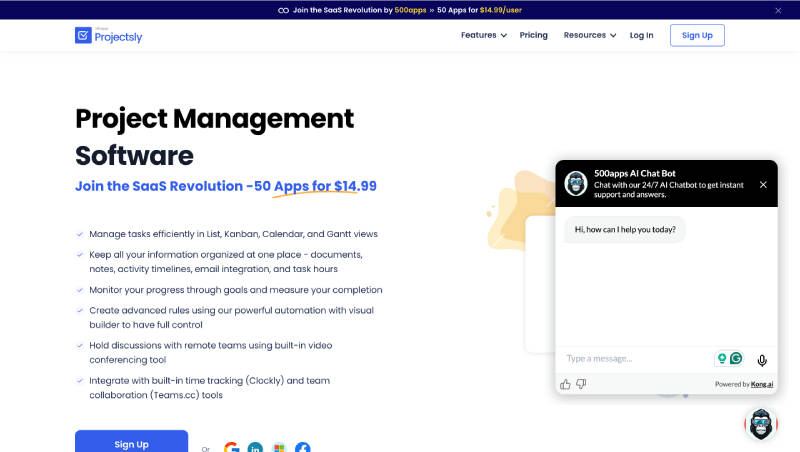Expand the Features dropdown menu
This screenshot has width=800, height=452.
[484, 35]
